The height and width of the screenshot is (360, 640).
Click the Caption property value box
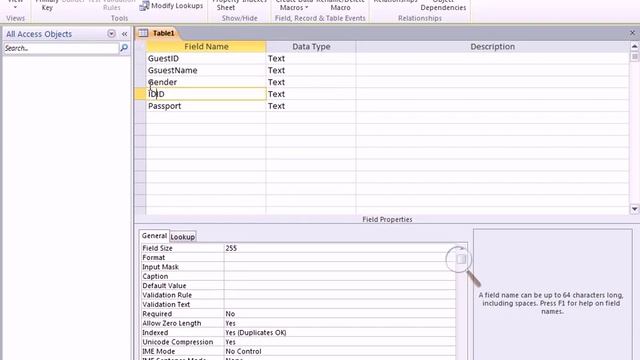pyautogui.click(x=339, y=276)
